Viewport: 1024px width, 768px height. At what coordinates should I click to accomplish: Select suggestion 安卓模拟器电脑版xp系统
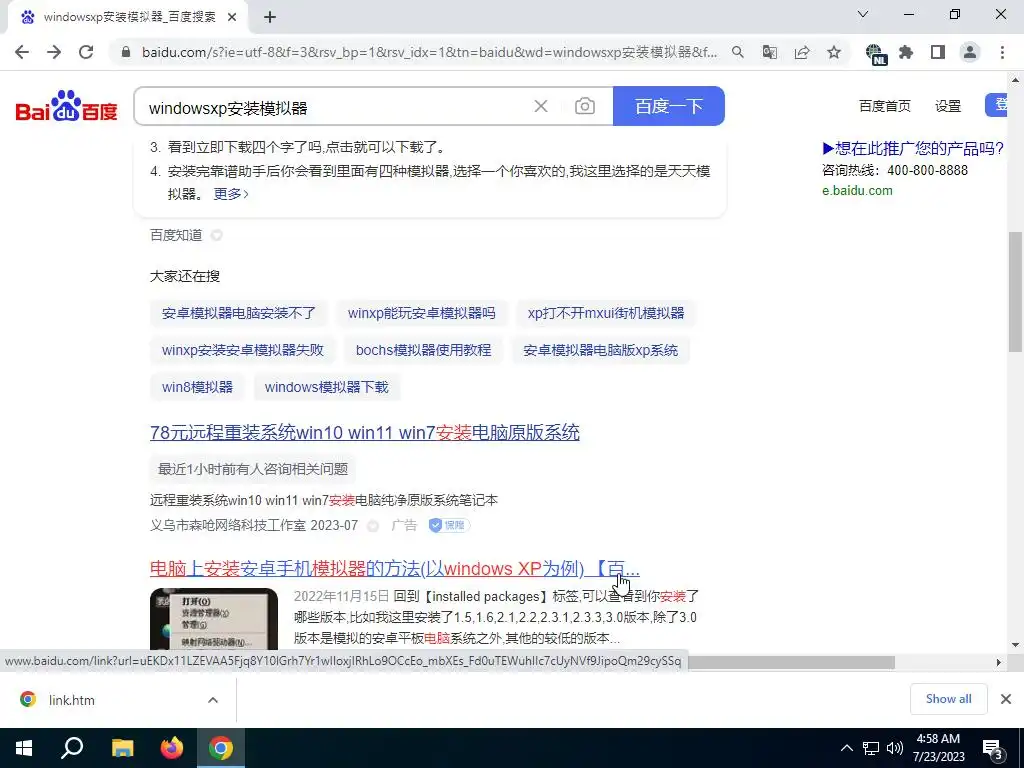601,350
